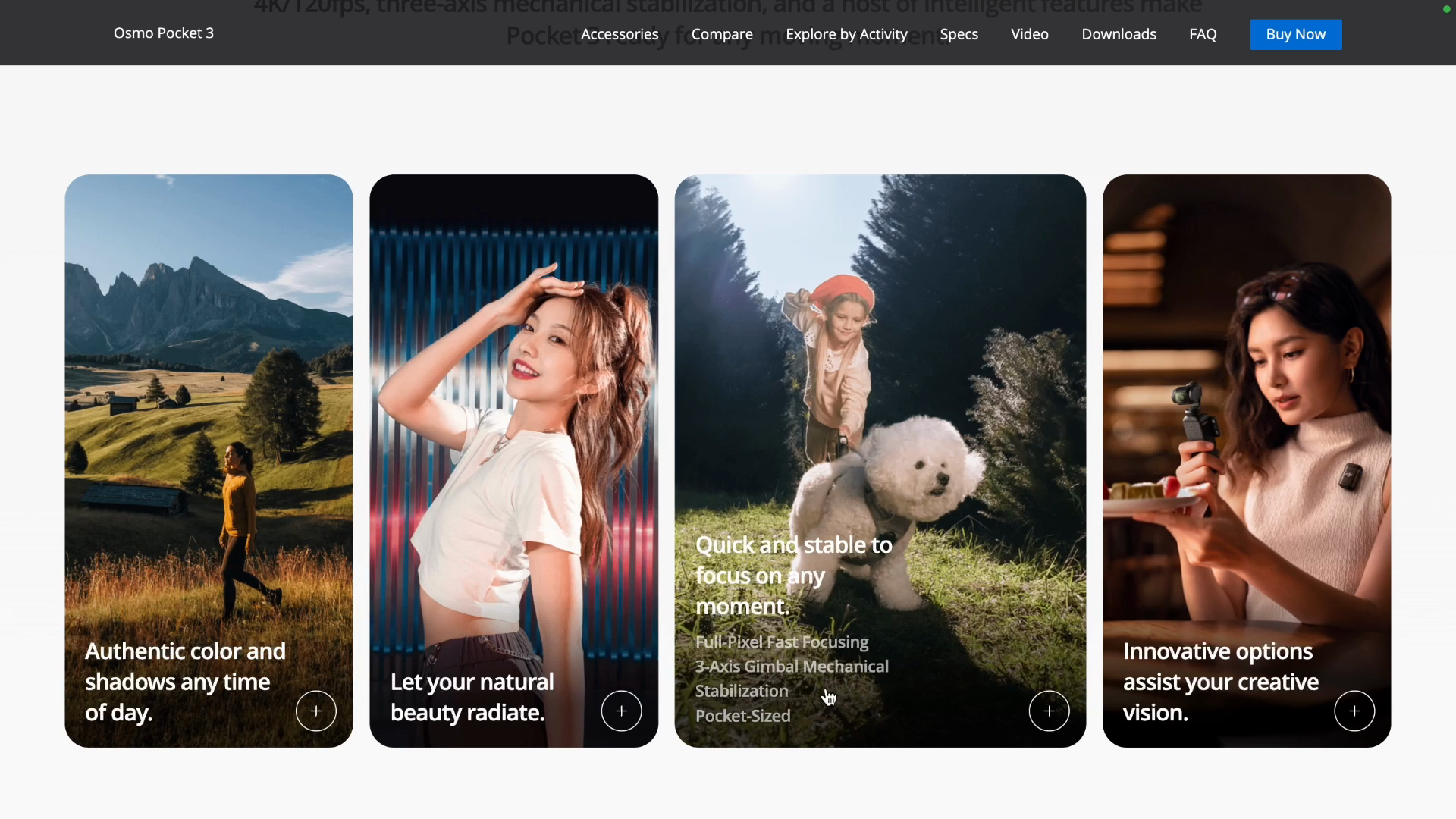
Task: Click the Osmo Pocket 3 title link
Action: [x=164, y=33]
